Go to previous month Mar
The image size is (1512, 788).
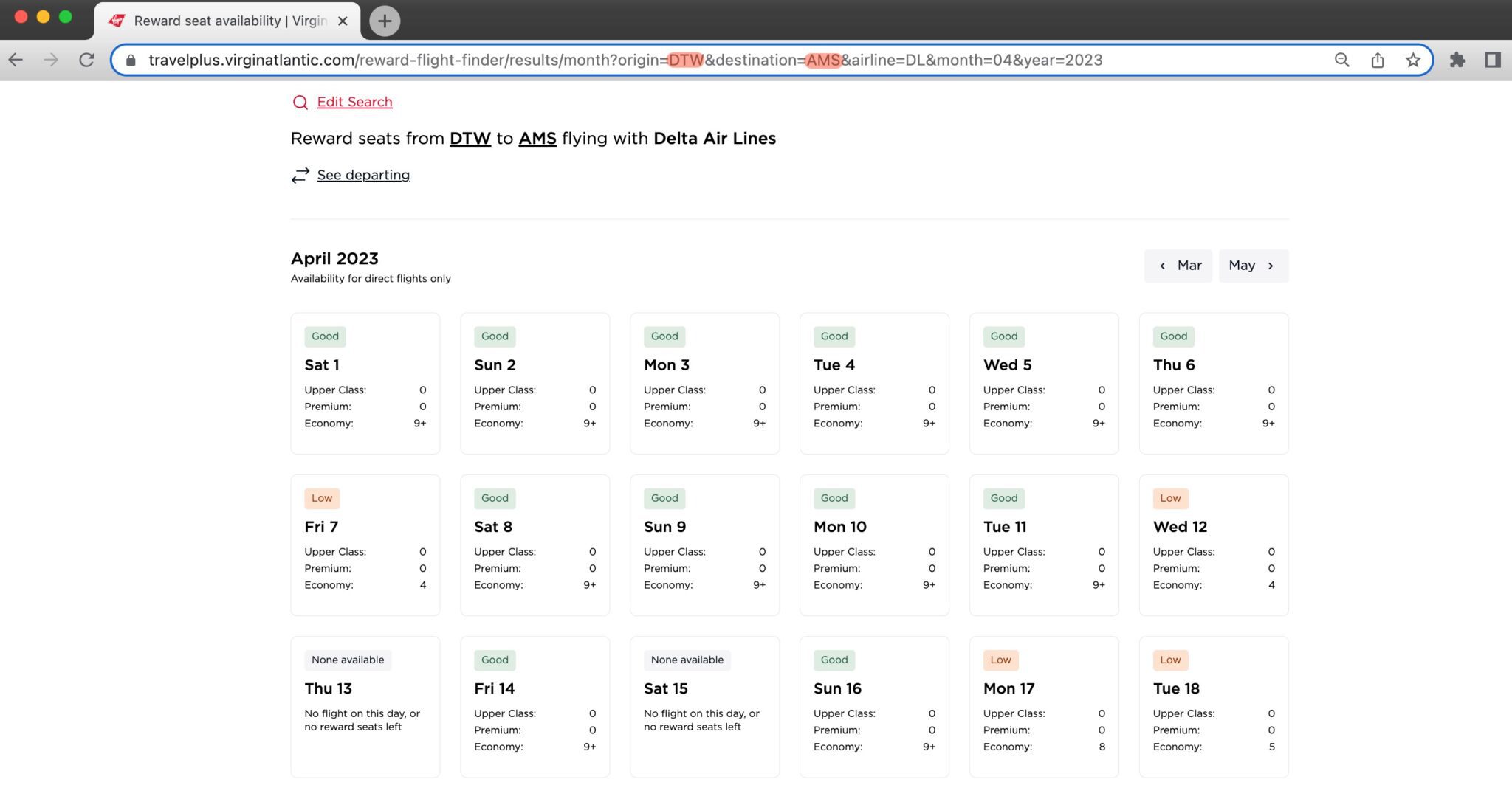pyautogui.click(x=1178, y=266)
